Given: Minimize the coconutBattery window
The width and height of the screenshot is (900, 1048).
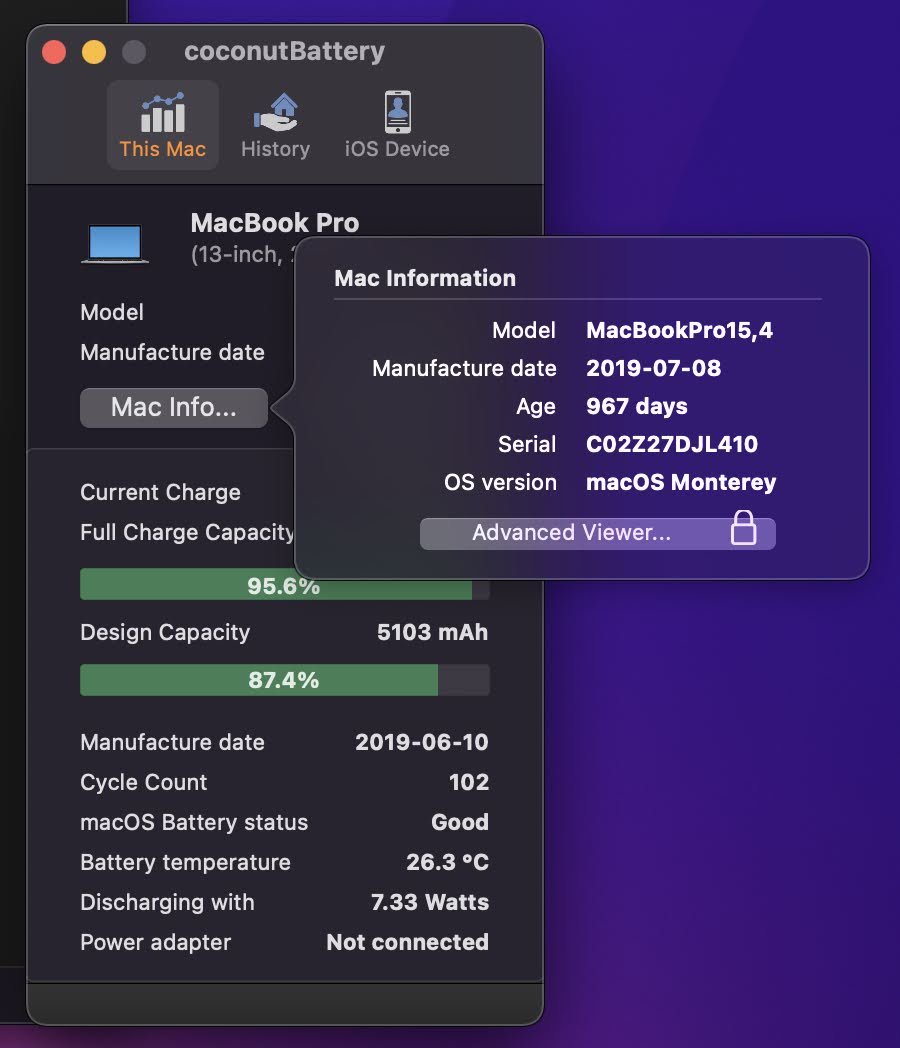Looking at the screenshot, I should pyautogui.click(x=93, y=52).
